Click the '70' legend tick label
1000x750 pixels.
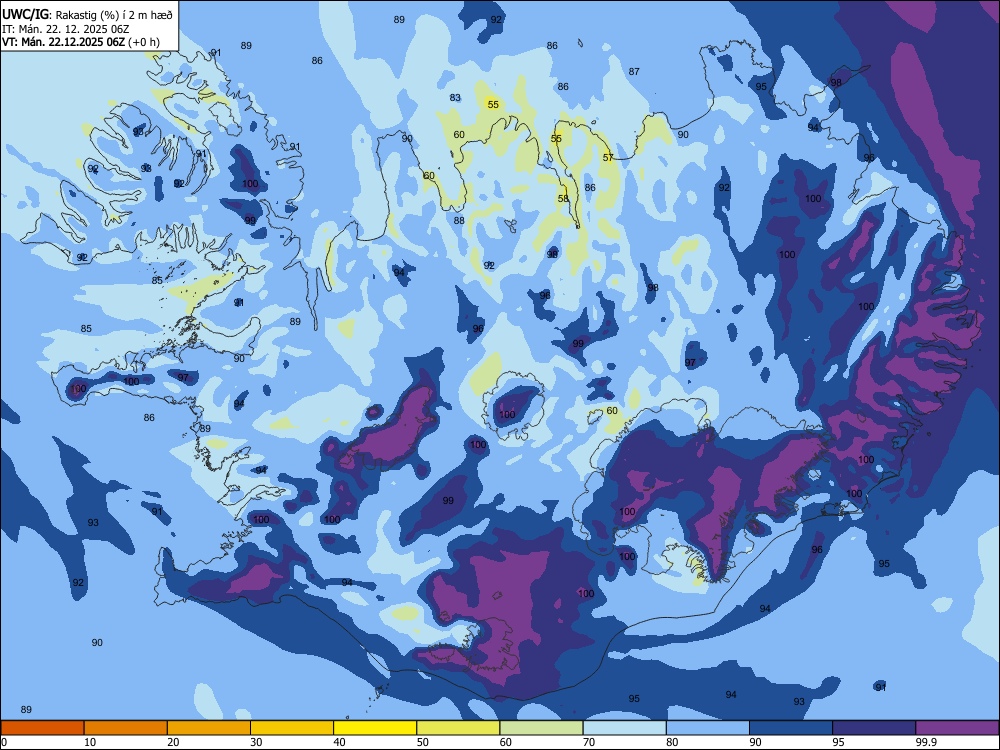point(589,742)
